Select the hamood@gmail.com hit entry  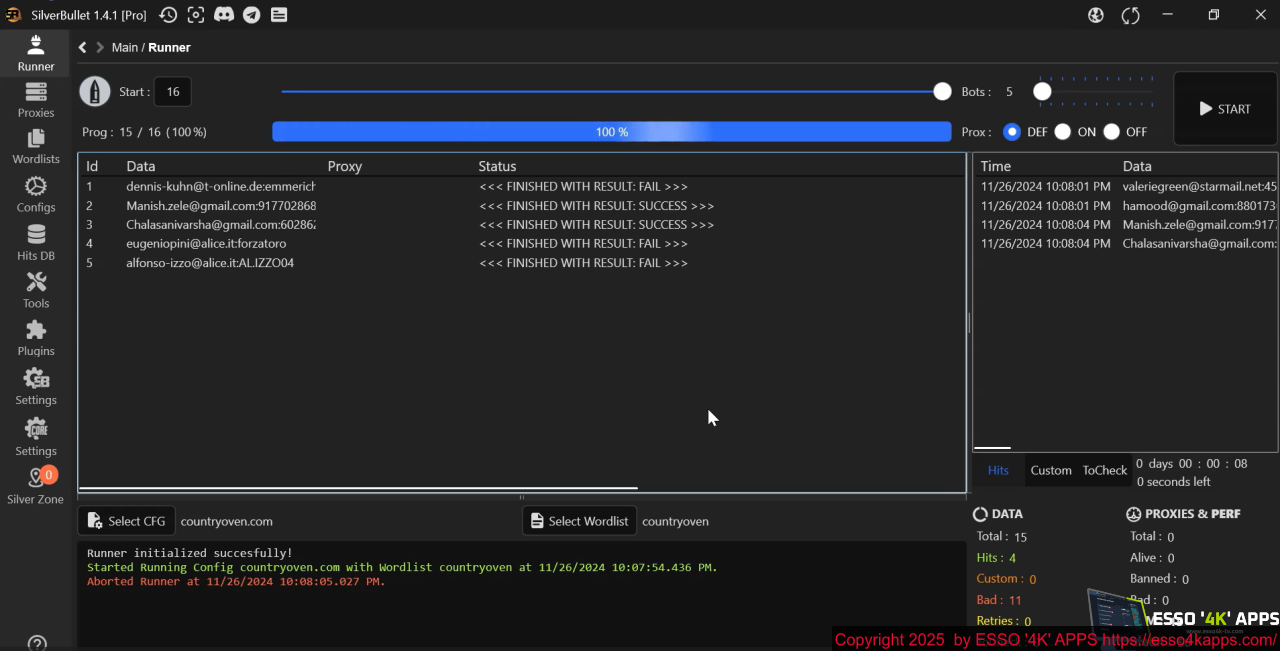pos(1126,206)
